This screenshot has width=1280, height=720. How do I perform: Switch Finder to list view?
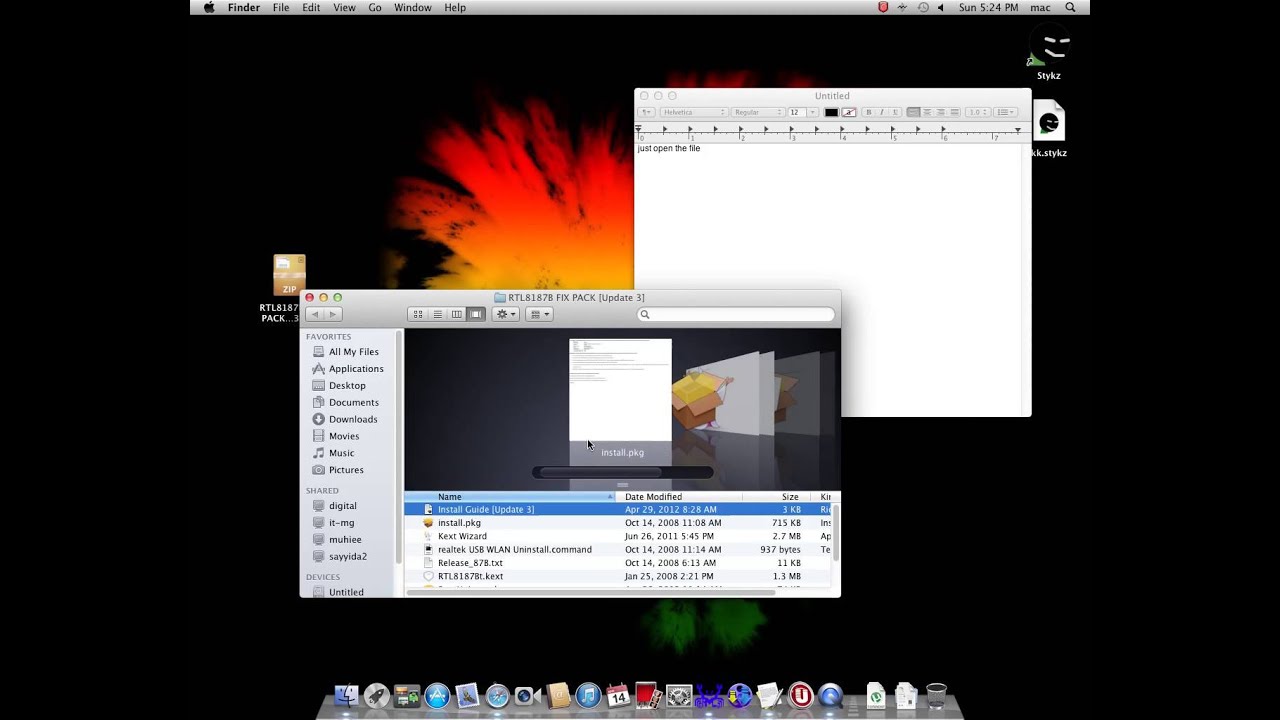tap(437, 314)
